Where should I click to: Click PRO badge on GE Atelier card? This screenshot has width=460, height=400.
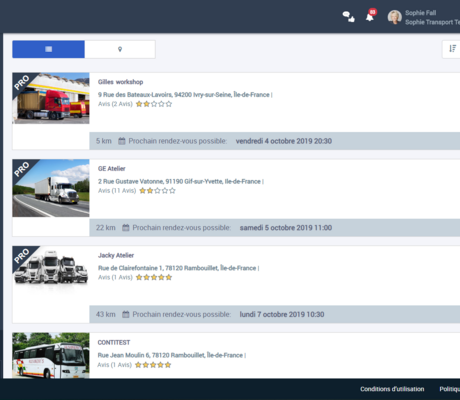22,169
